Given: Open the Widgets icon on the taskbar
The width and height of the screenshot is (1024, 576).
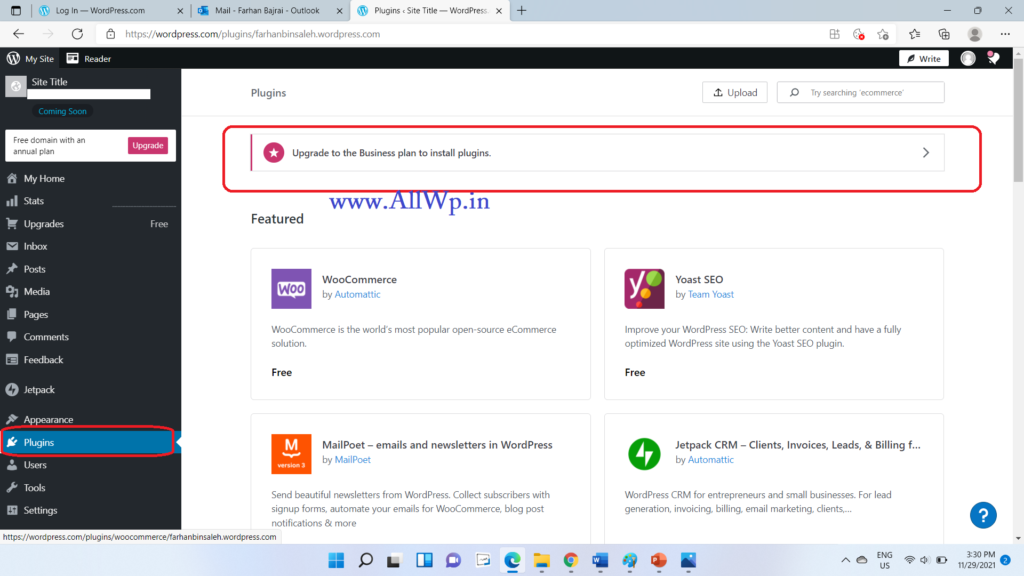Looking at the screenshot, I should pyautogui.click(x=424, y=560).
